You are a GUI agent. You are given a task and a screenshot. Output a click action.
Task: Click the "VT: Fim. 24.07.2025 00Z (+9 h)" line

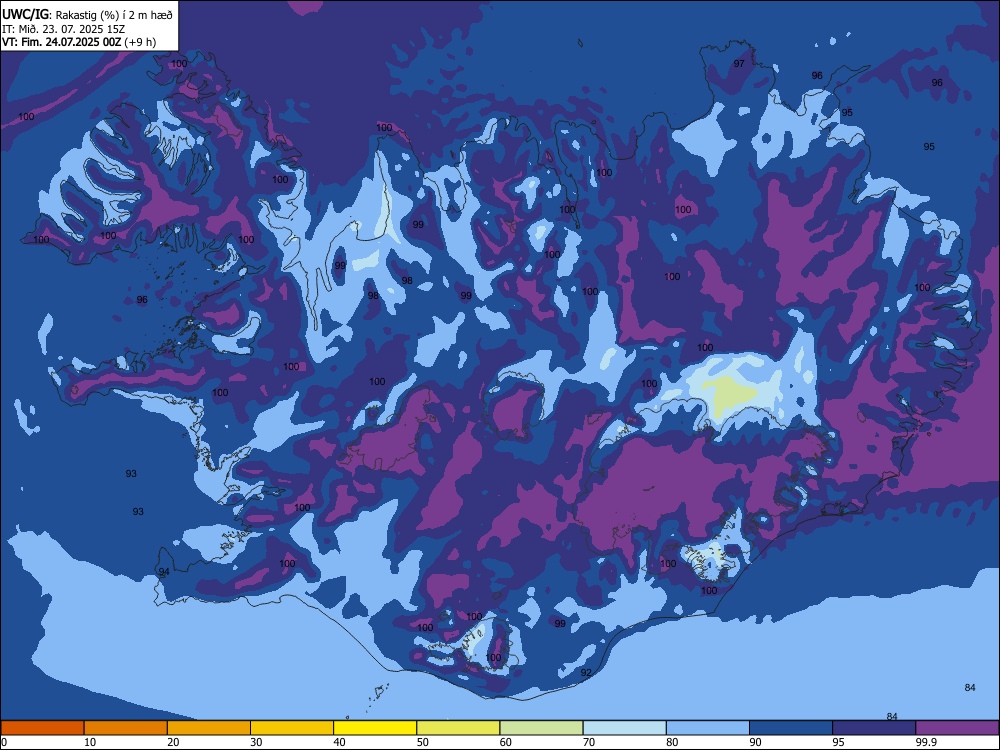79,42
